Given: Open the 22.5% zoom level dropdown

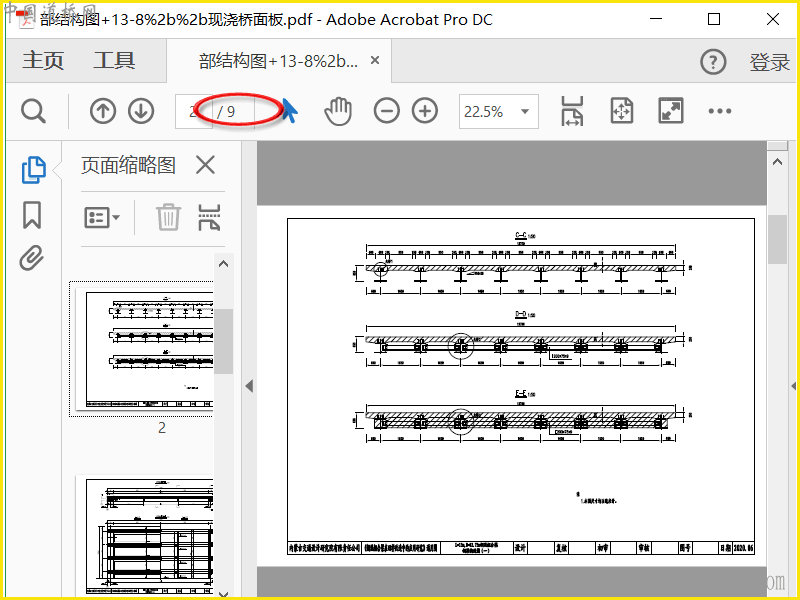Looking at the screenshot, I should point(498,111).
